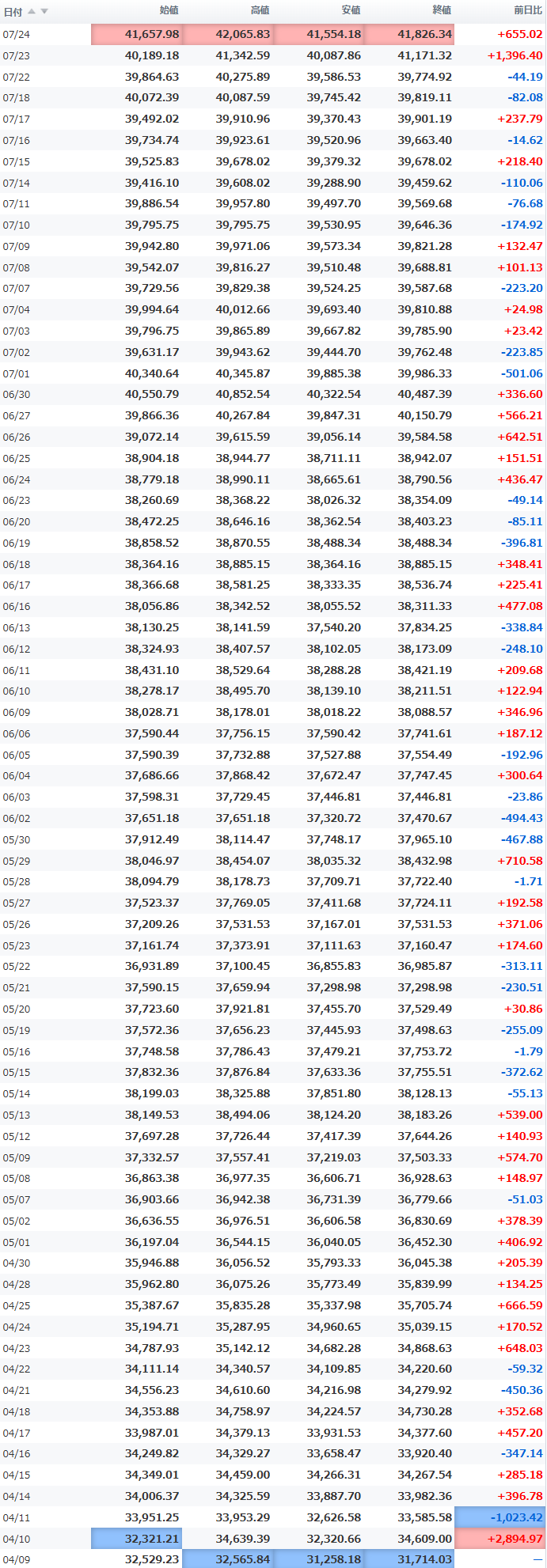Select the +1,396.40 change value
This screenshot has height=1568, width=547.
click(515, 55)
